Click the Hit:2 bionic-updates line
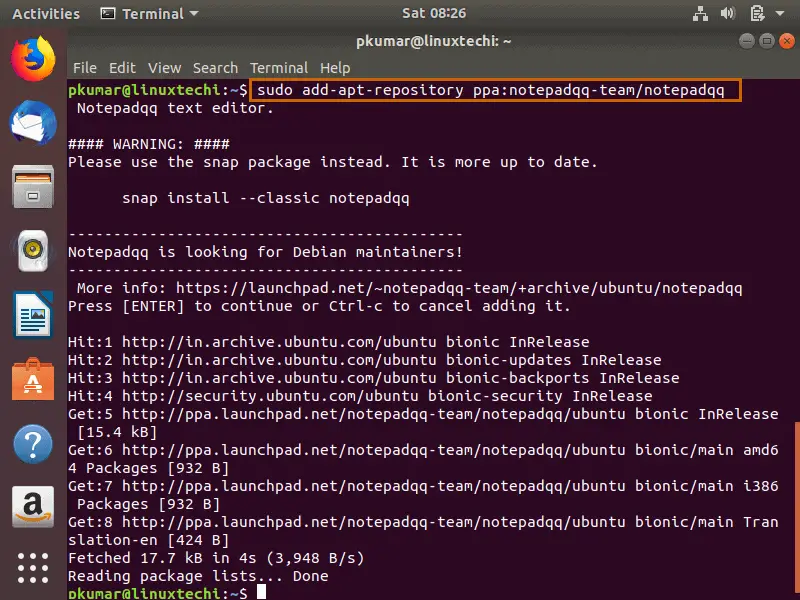The image size is (800, 600). tap(365, 360)
